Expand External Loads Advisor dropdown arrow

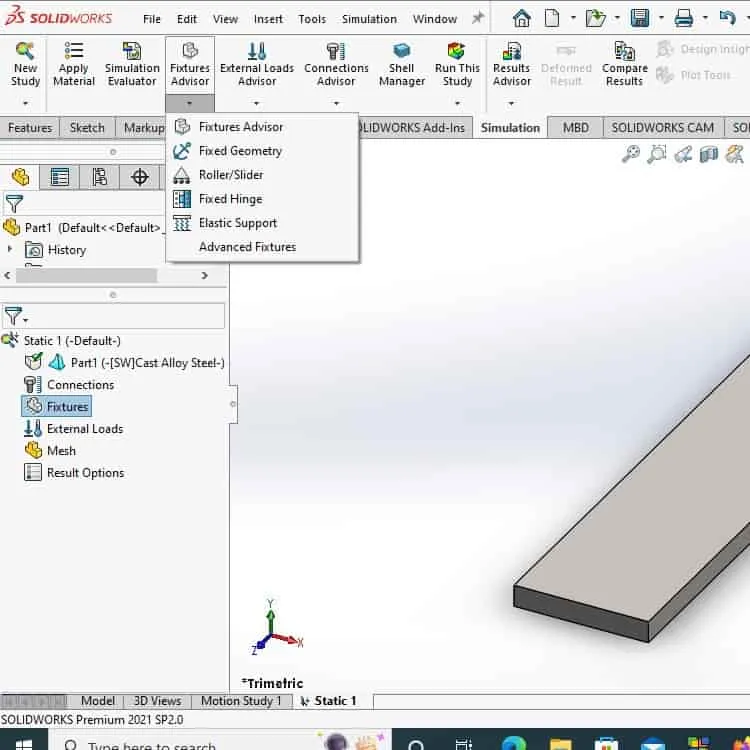(256, 103)
